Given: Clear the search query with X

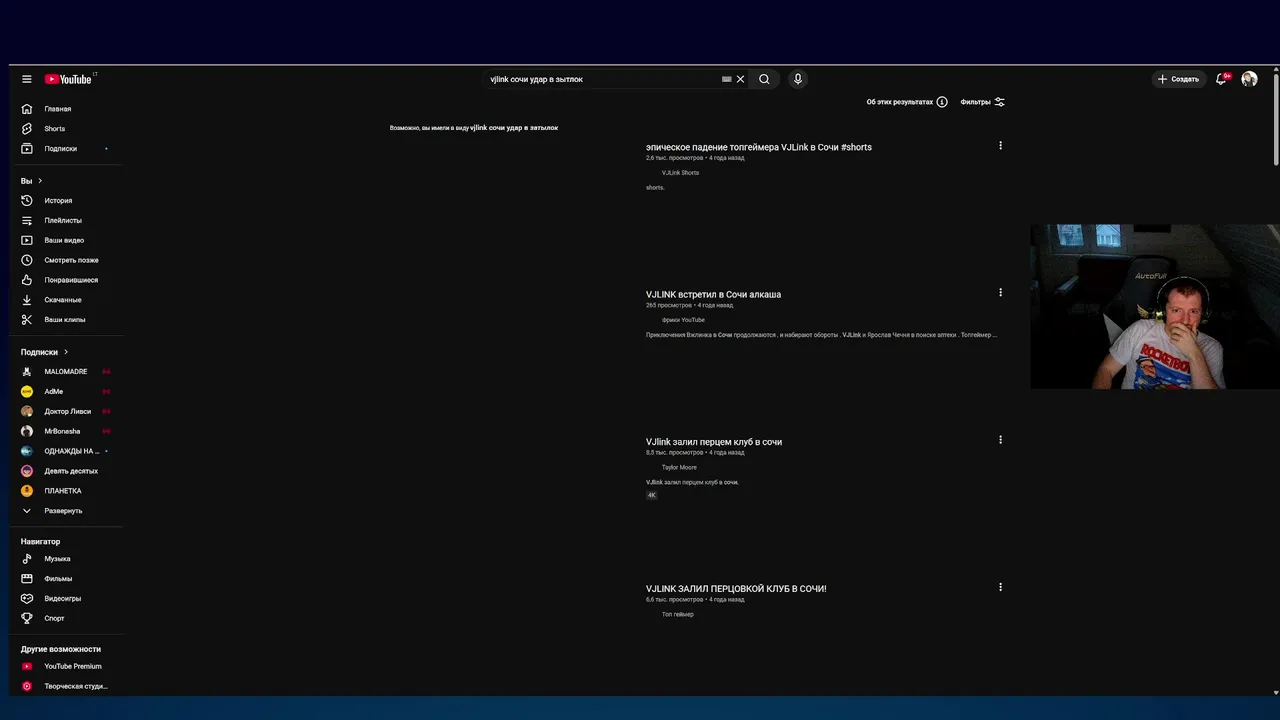Looking at the screenshot, I should pos(740,79).
